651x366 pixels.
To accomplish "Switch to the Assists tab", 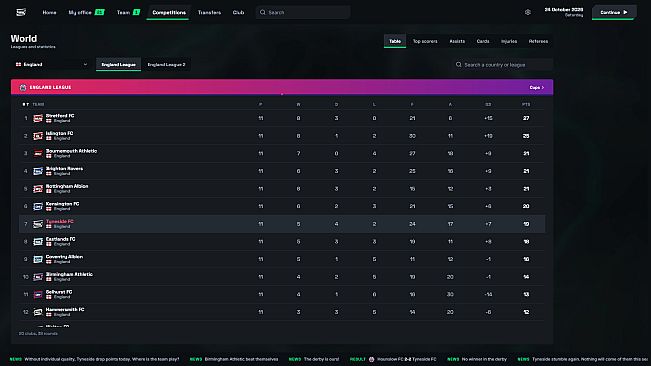I will pos(457,41).
